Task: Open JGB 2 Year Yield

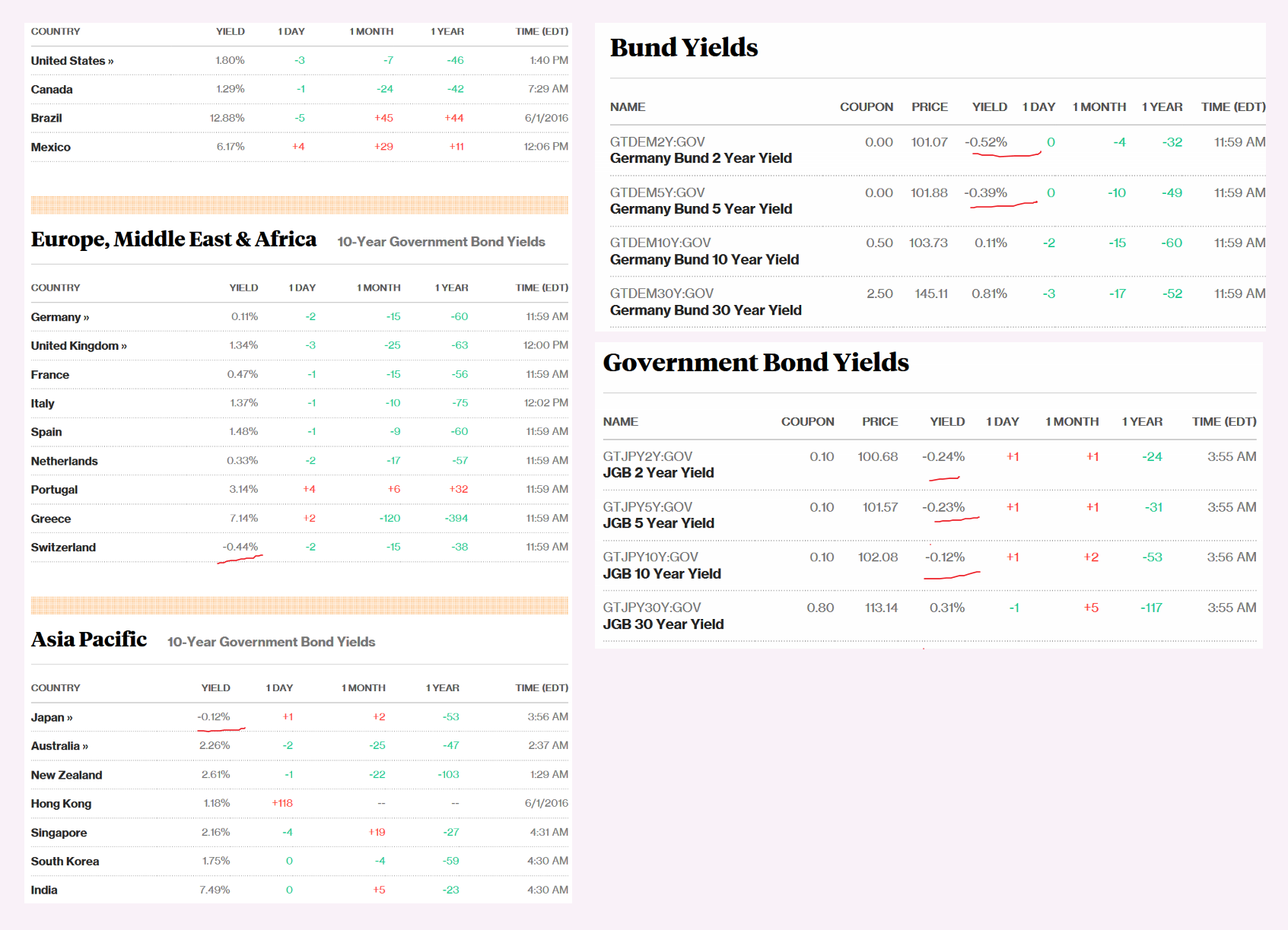Action: [x=659, y=472]
